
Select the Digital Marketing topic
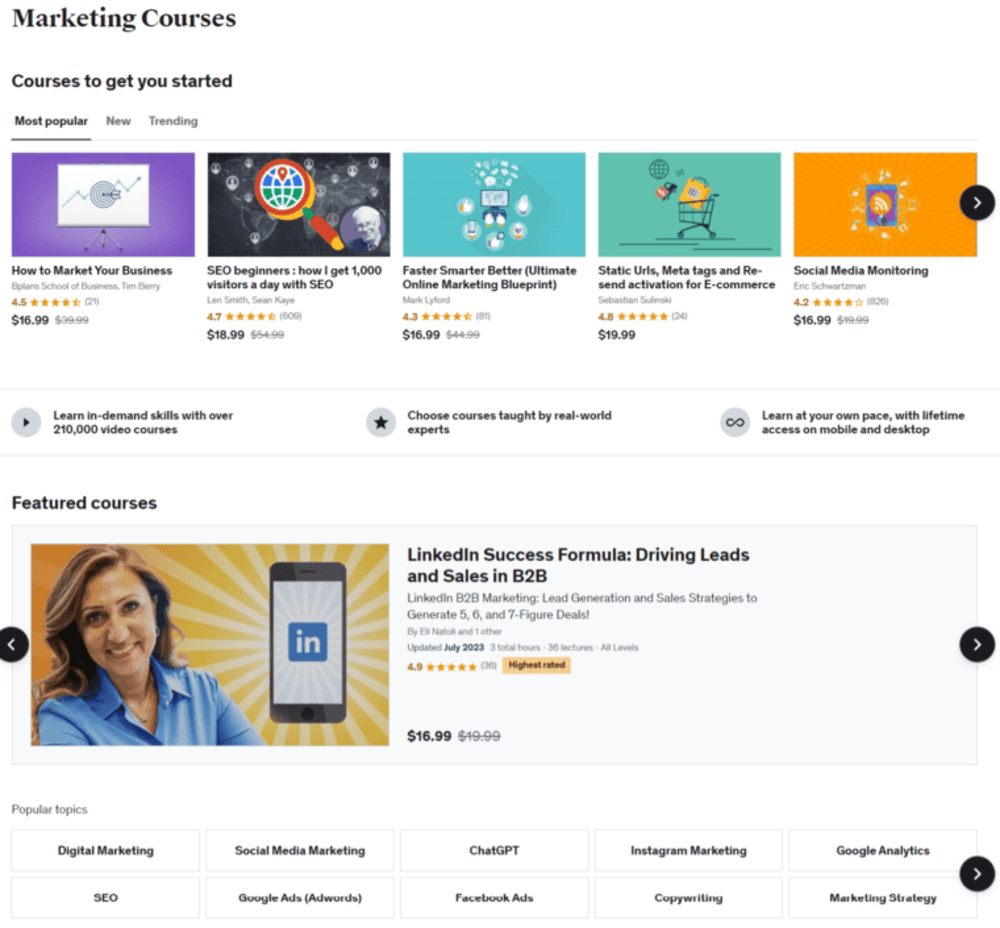(105, 851)
